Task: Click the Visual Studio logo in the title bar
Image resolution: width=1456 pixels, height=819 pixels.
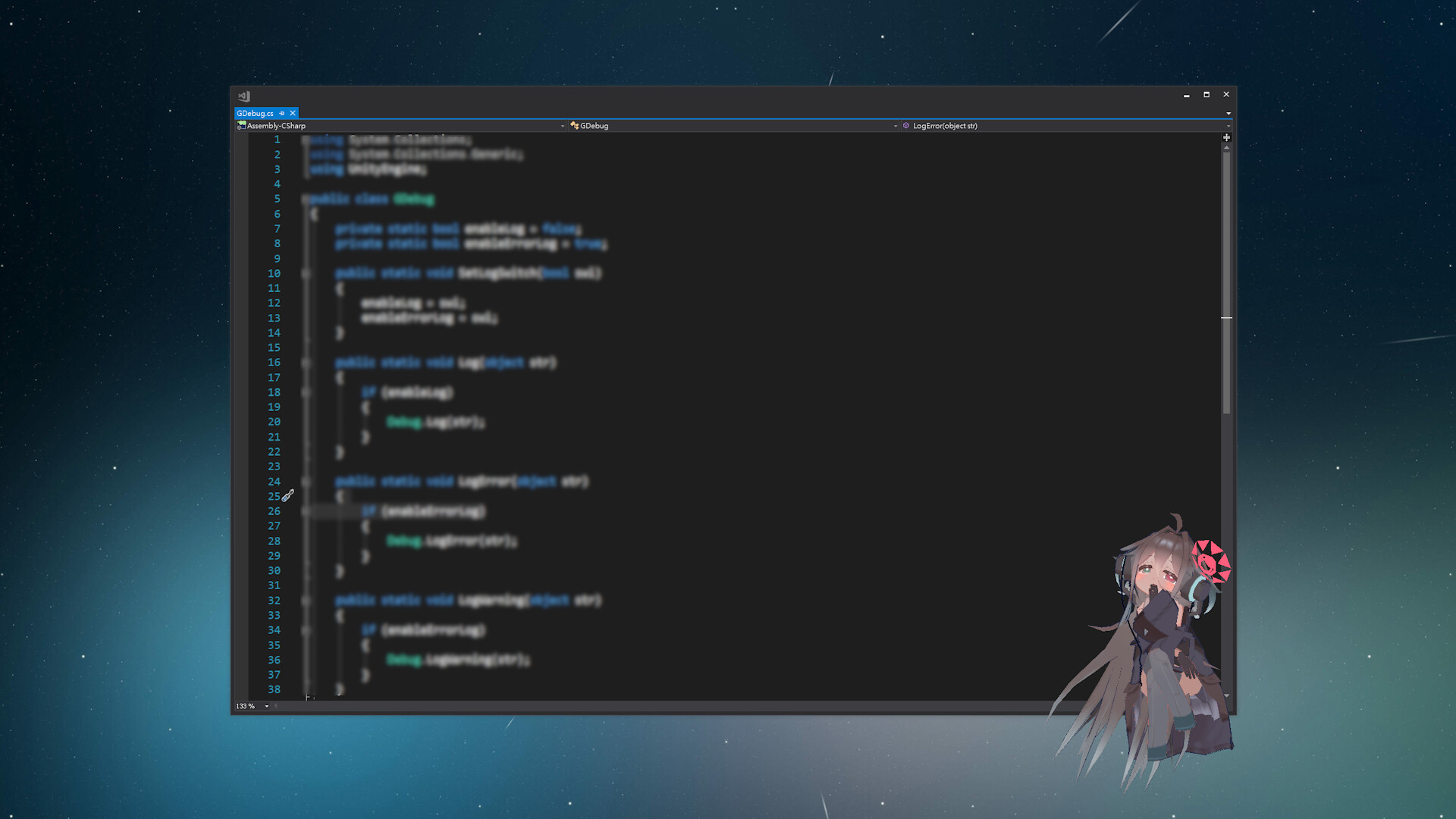Action: [244, 96]
